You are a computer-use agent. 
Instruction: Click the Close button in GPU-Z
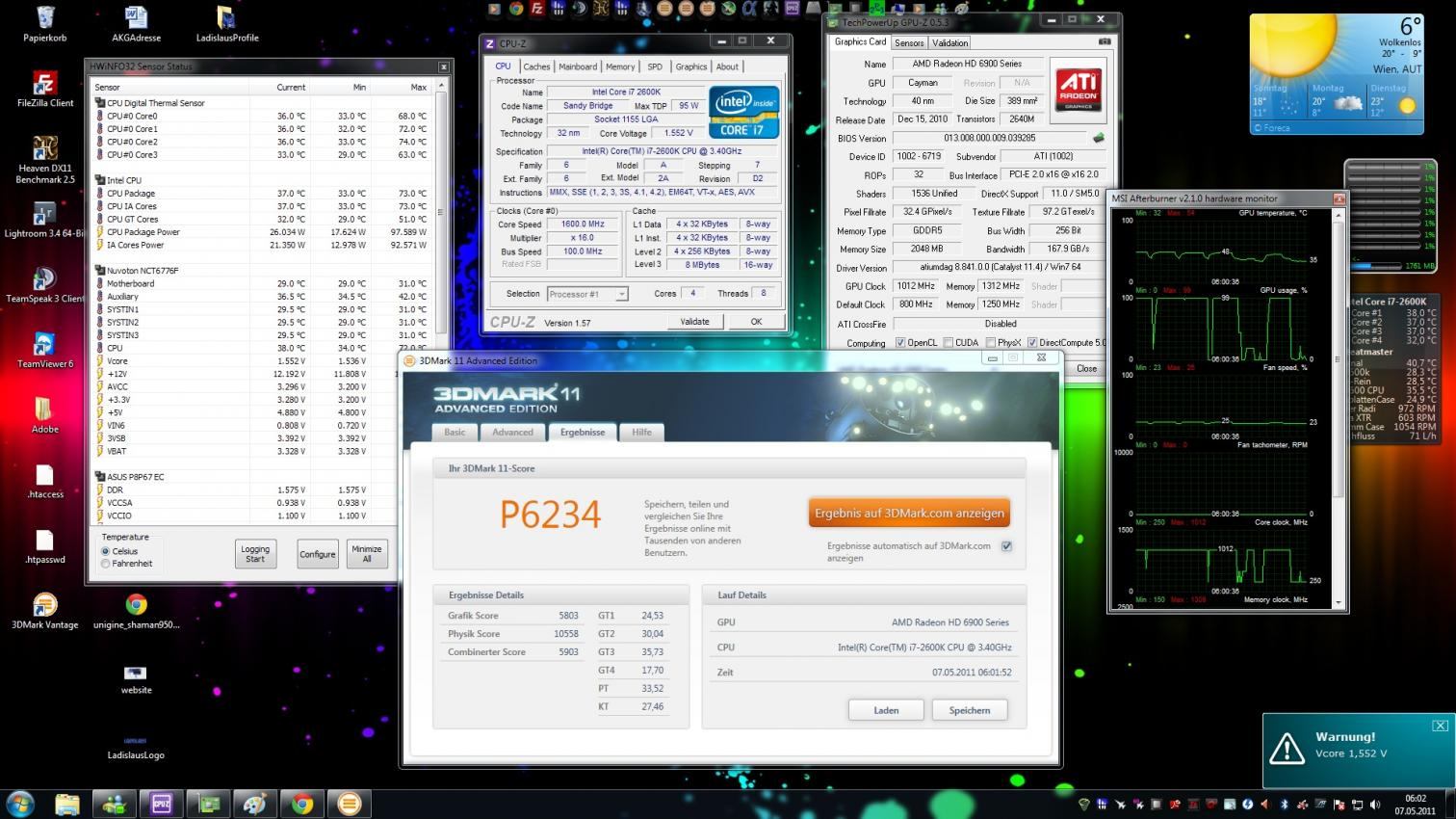[1086, 368]
